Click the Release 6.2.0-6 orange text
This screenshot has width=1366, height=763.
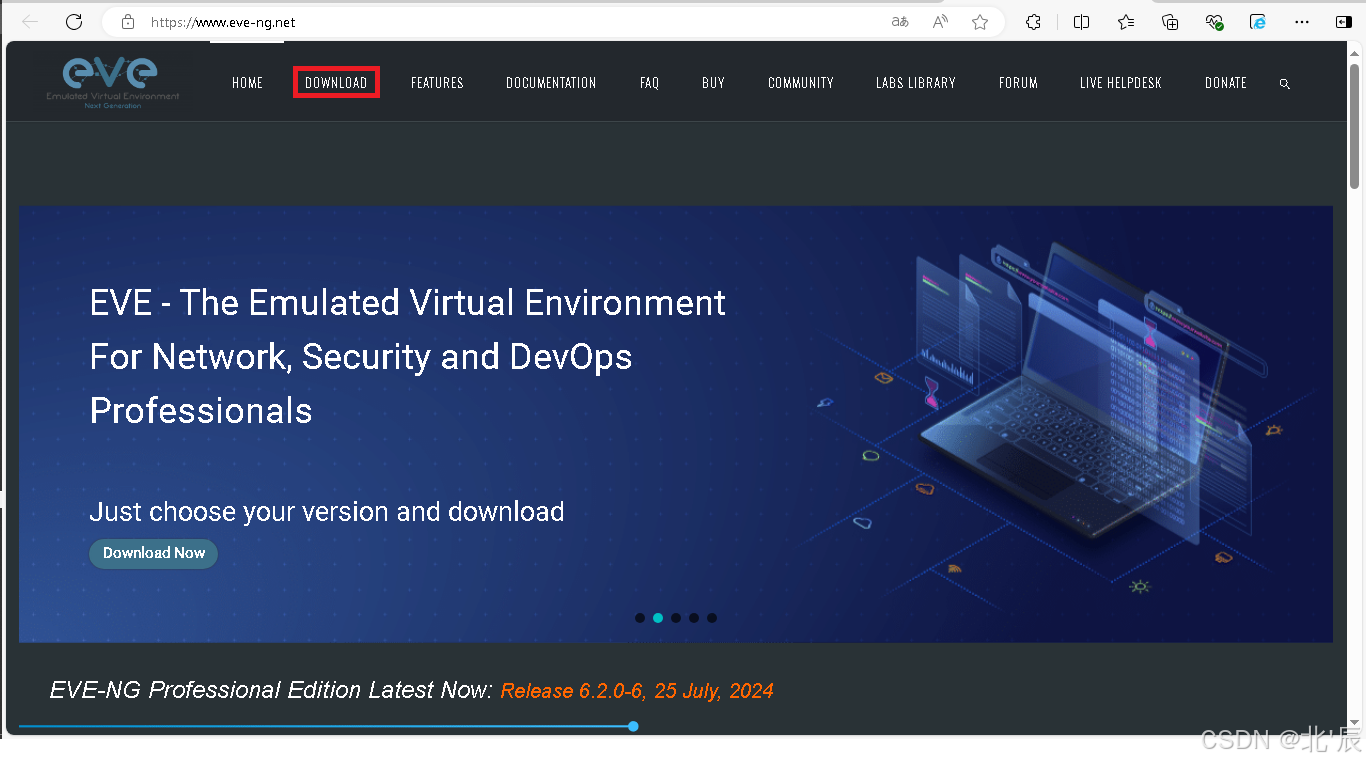click(637, 691)
